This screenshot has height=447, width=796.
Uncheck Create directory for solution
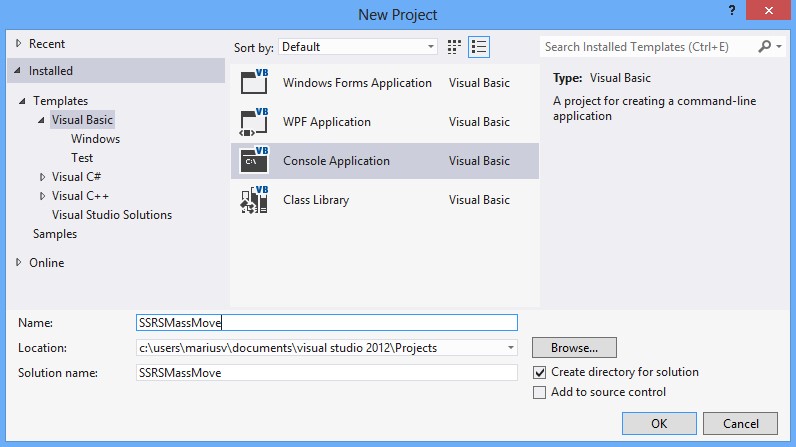540,372
